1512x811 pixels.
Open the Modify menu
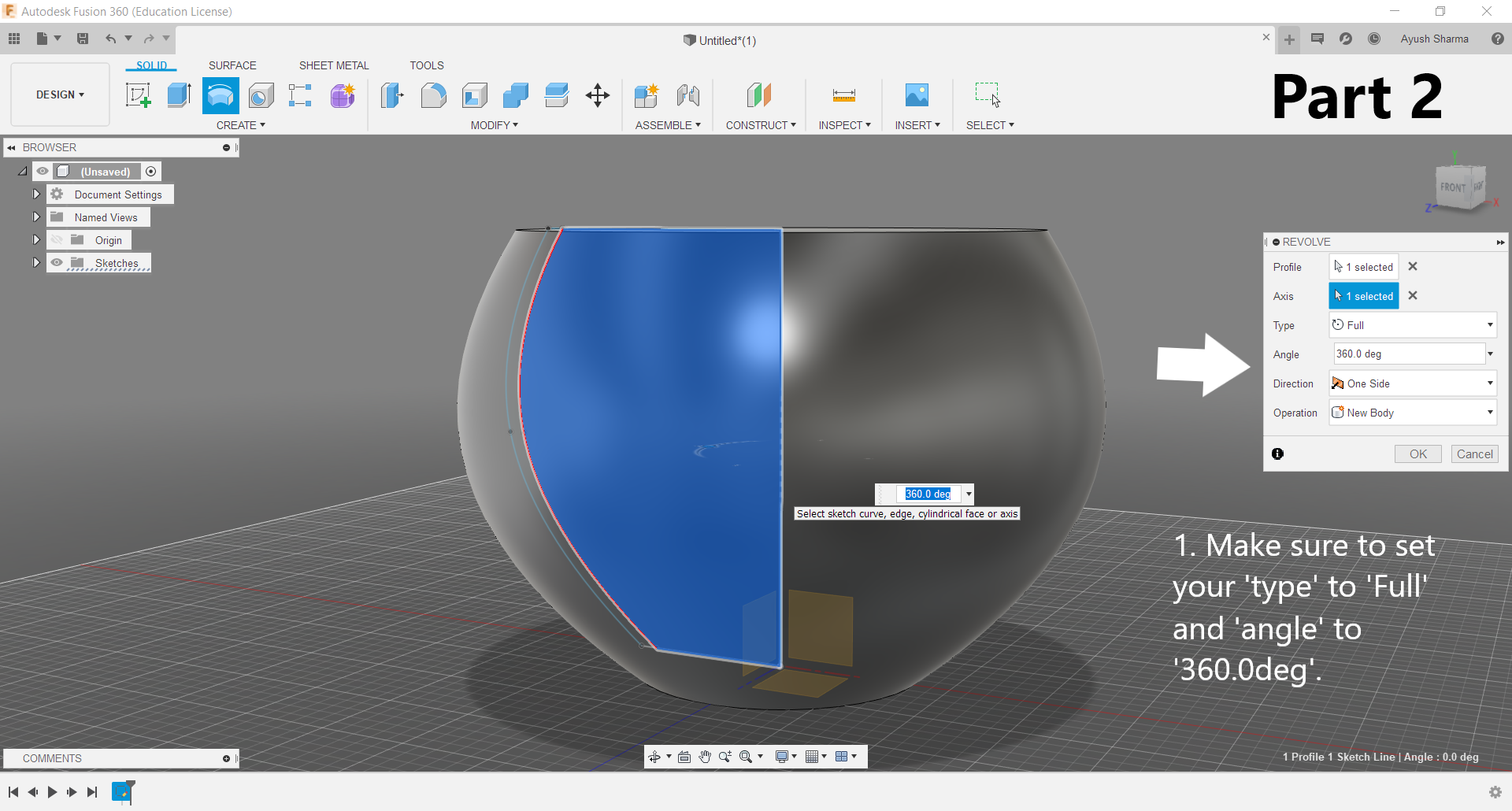tap(495, 125)
